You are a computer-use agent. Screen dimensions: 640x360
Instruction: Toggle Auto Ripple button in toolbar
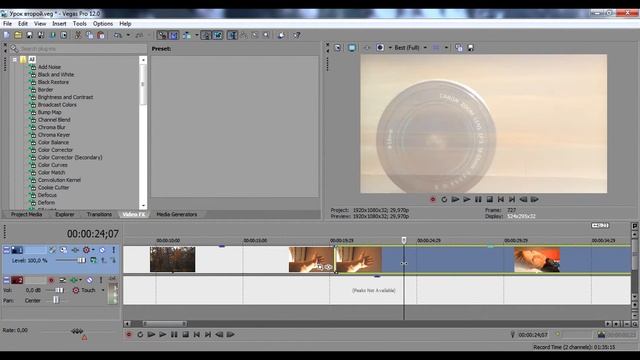(x=187, y=36)
